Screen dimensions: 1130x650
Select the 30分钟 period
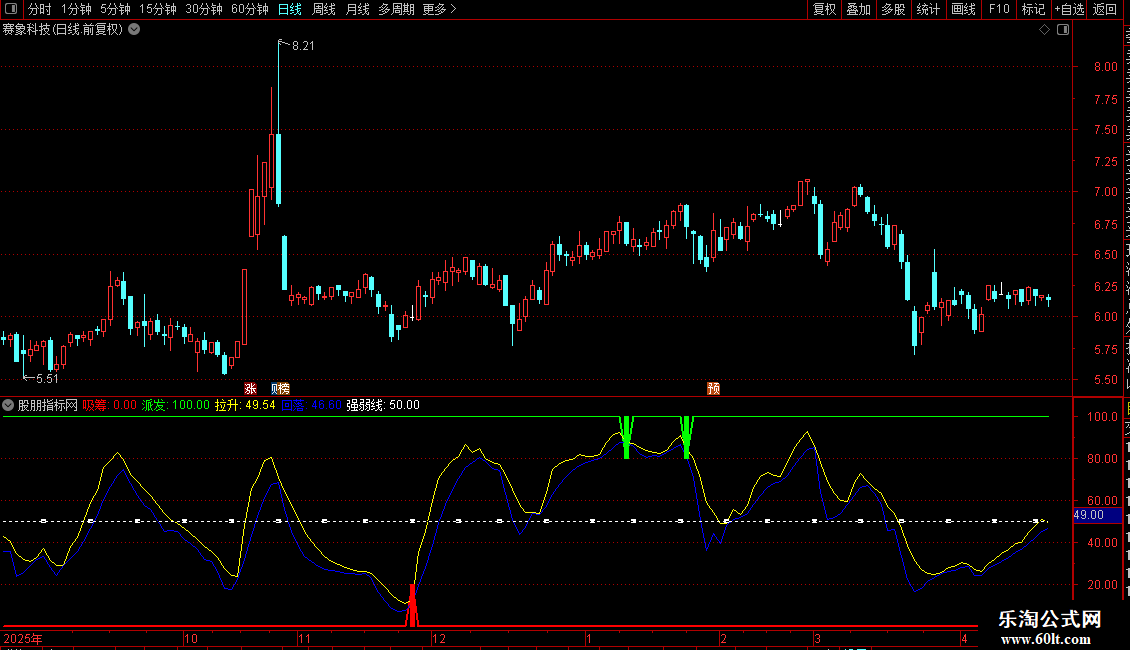tap(204, 9)
